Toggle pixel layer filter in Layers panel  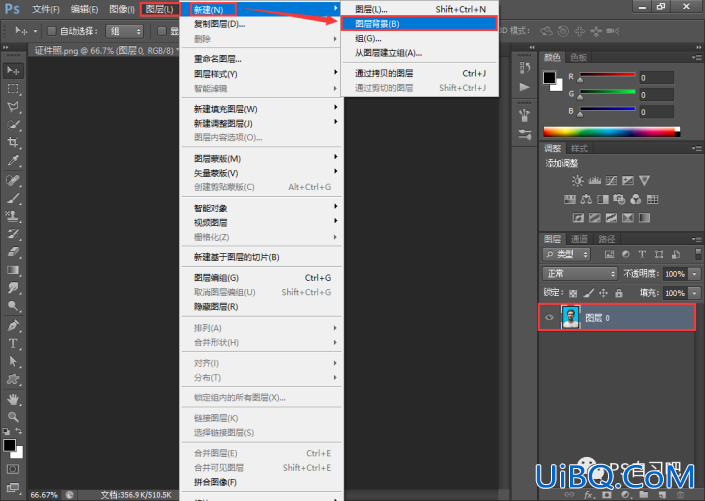(609, 255)
